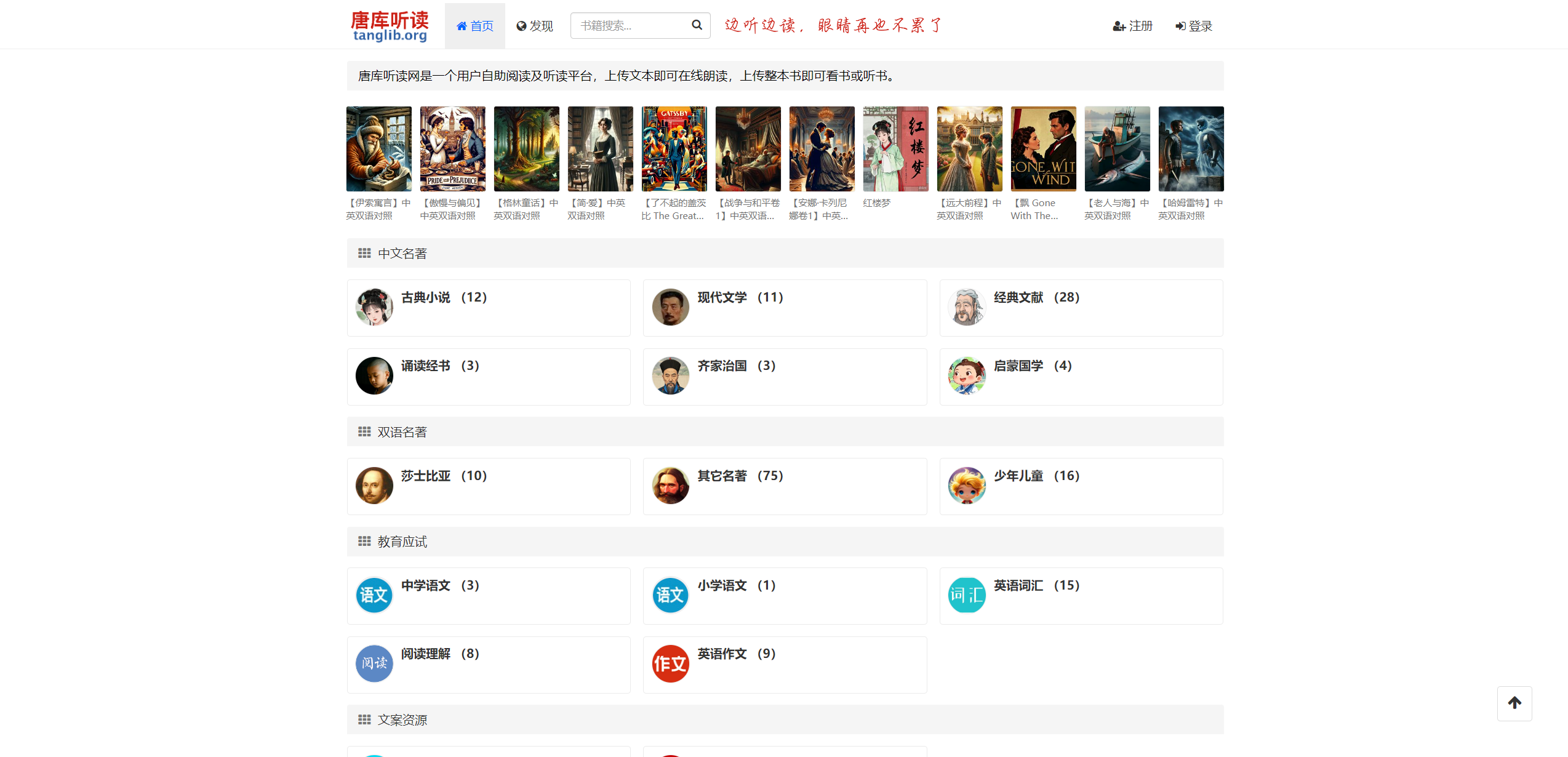
Task: Click the 唐库听读 tanglib.org logo
Action: coord(390,26)
